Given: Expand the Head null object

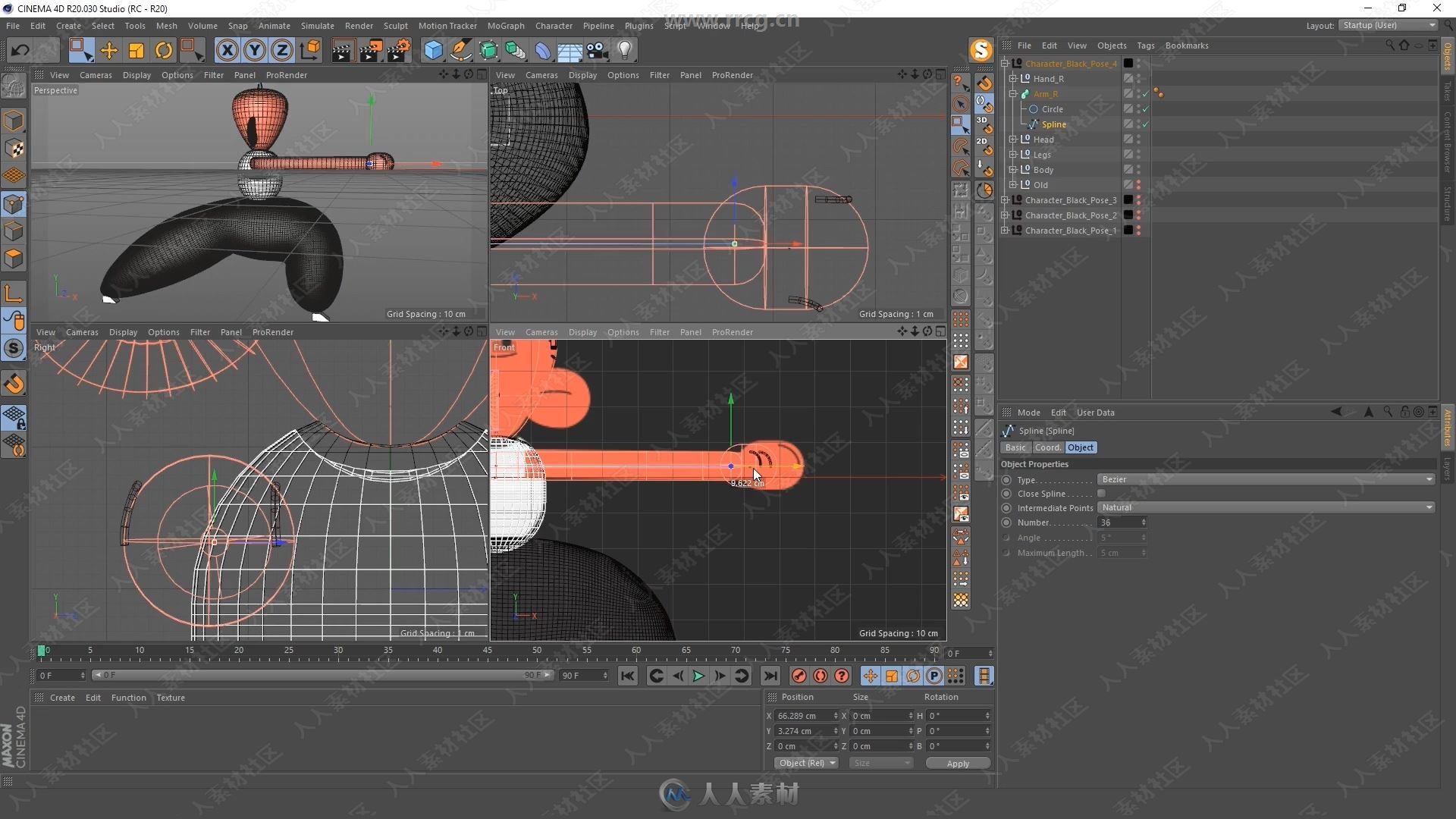Looking at the screenshot, I should point(1013,140).
